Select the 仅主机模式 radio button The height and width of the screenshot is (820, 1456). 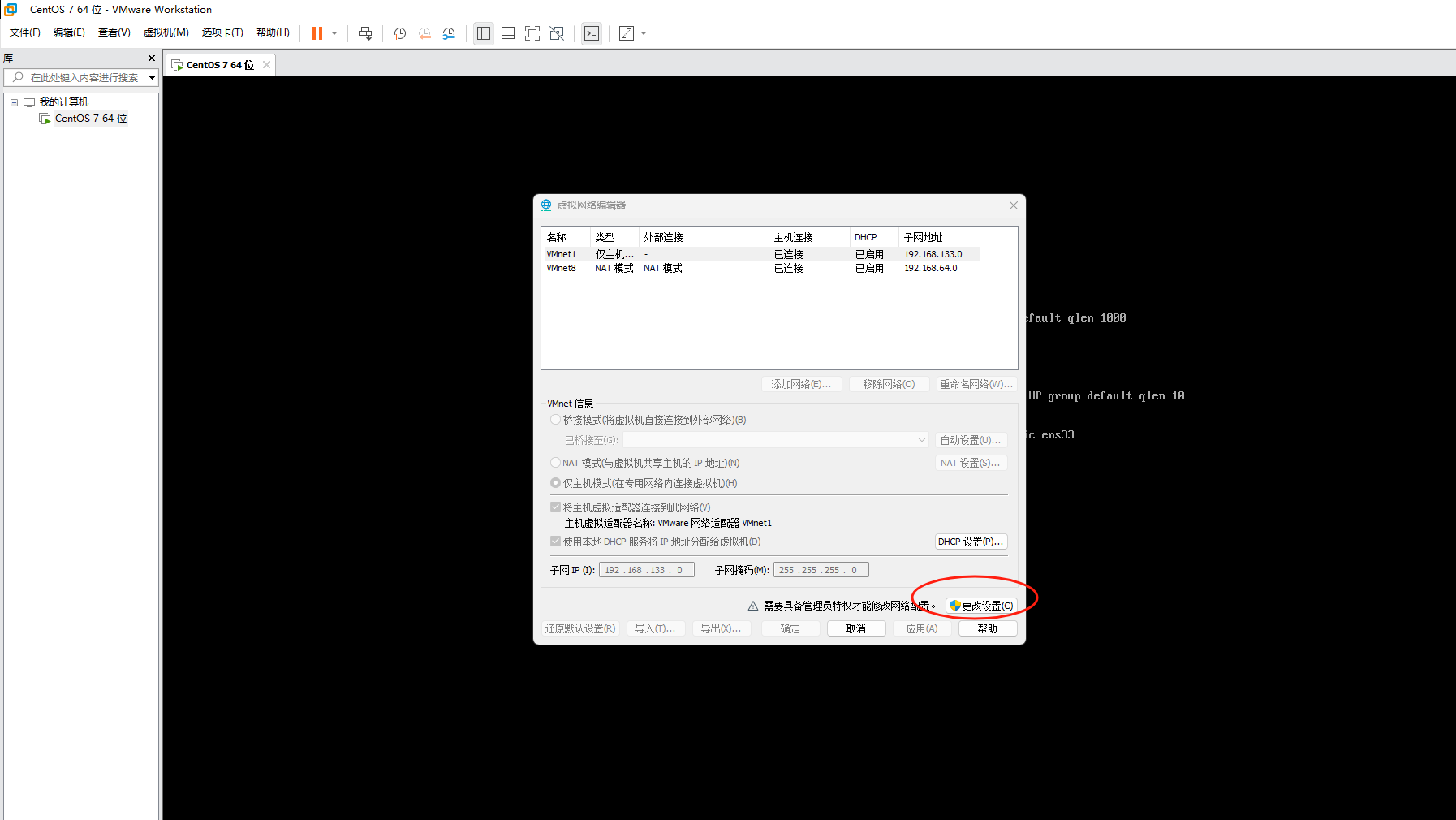tap(555, 483)
